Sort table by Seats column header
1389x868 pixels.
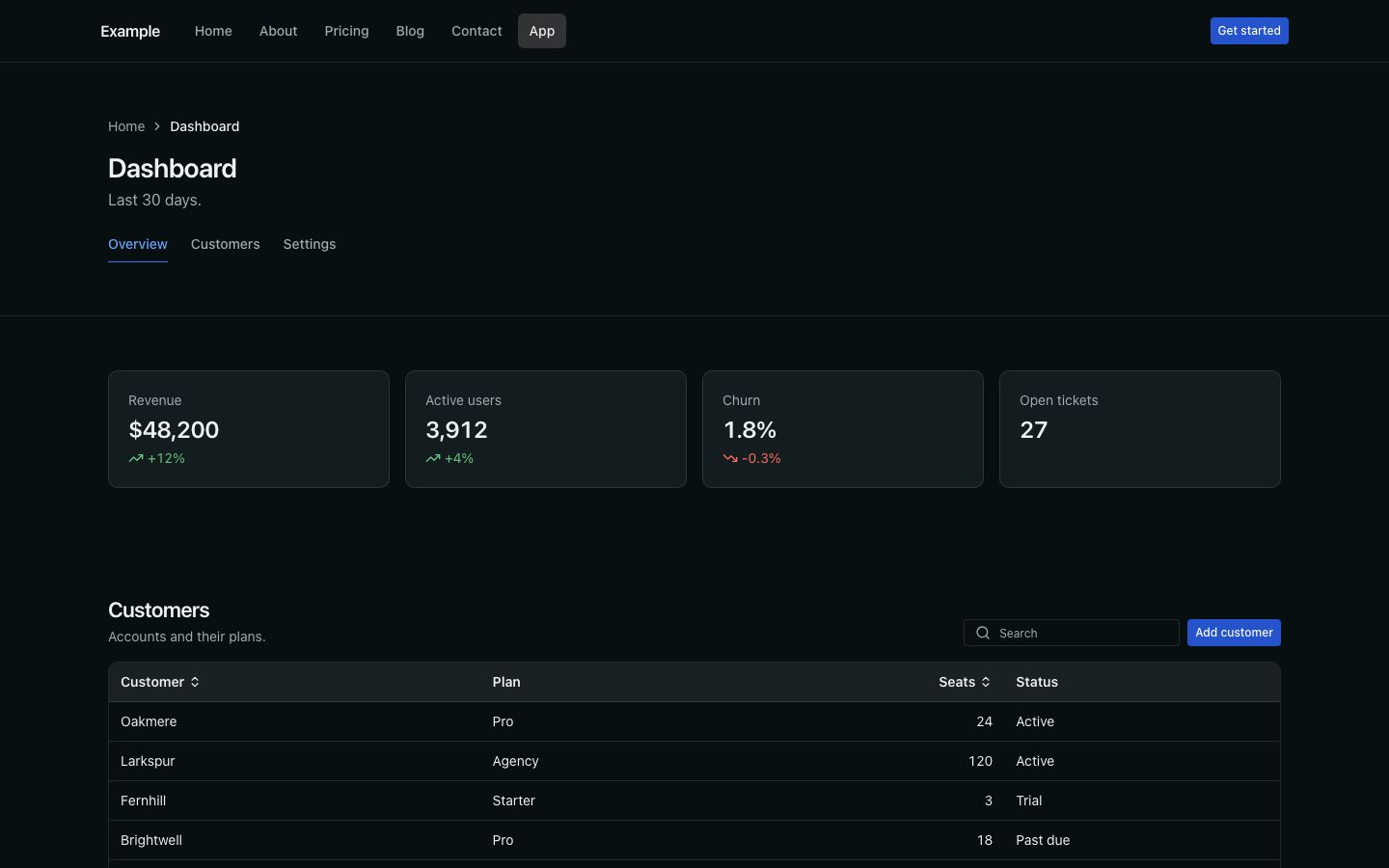click(965, 682)
